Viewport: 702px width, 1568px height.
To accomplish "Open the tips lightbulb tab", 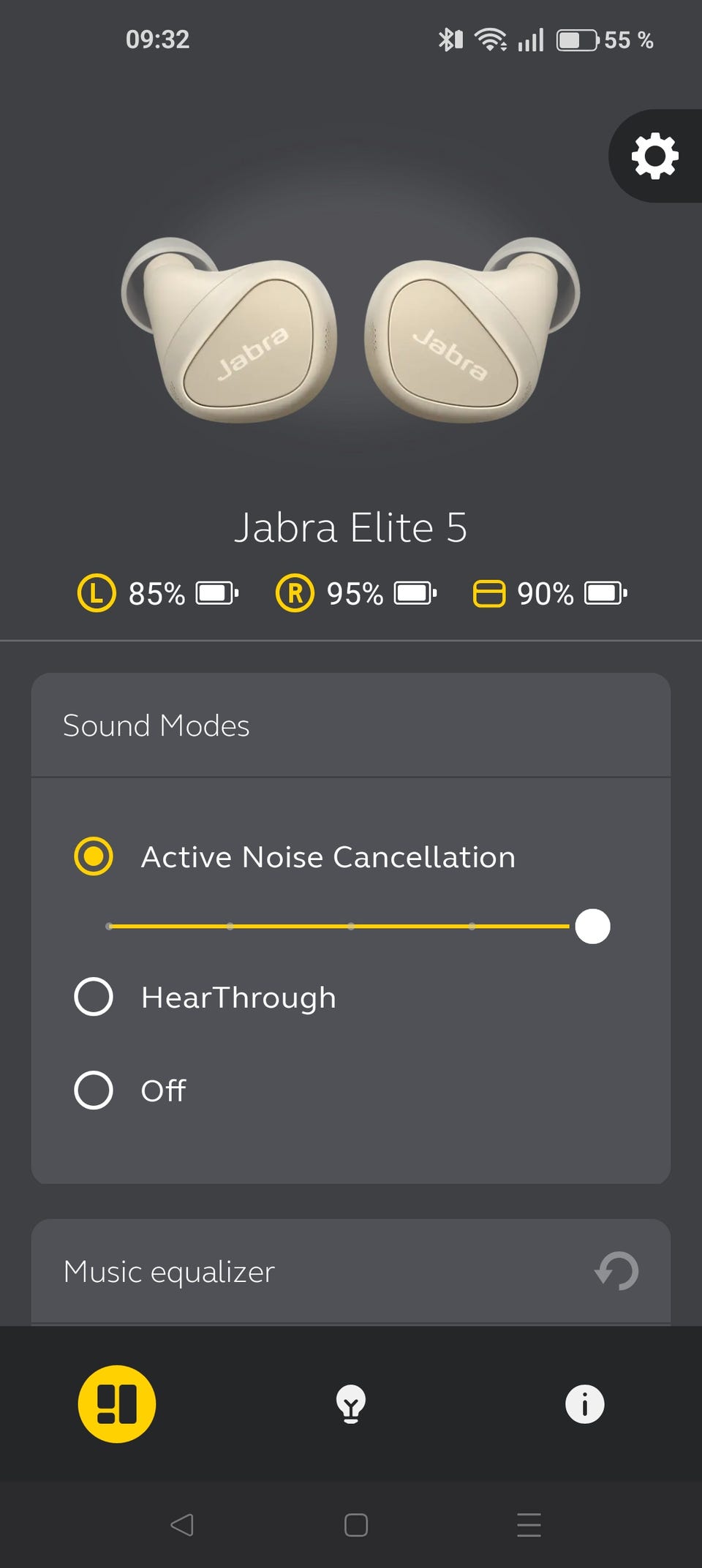I will 351,1403.
